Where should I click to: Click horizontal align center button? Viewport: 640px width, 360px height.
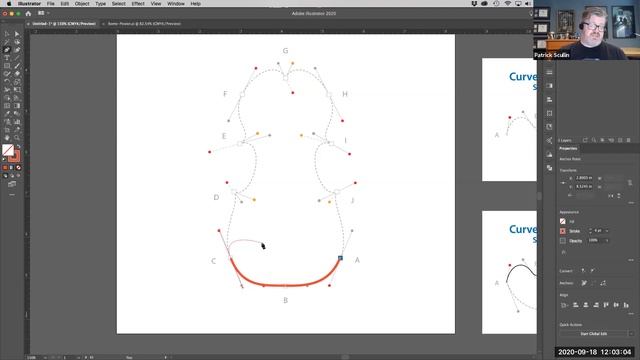tap(586, 305)
